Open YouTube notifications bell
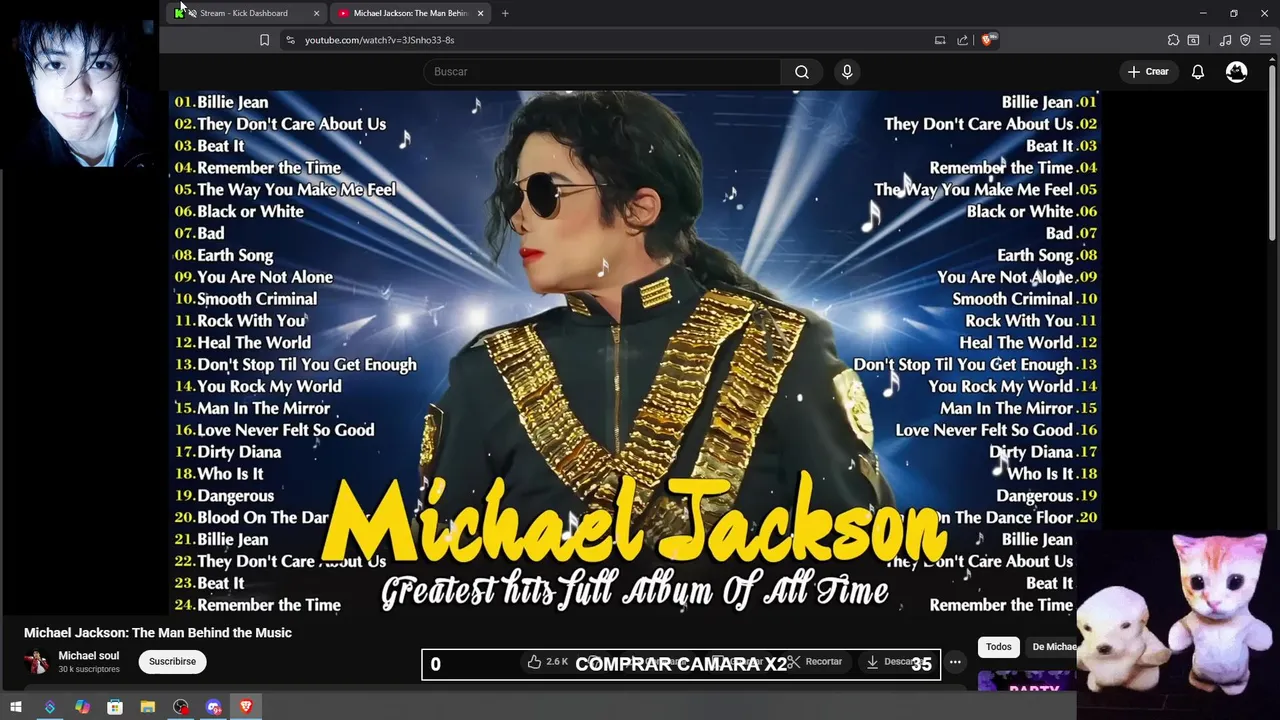This screenshot has width=1280, height=720. (1198, 72)
